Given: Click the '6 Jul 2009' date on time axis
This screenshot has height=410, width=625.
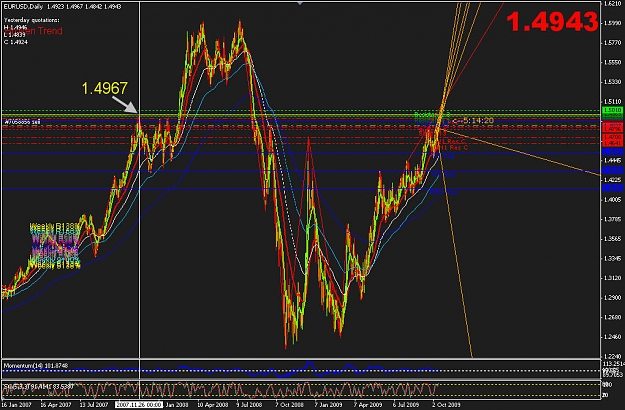Looking at the screenshot, I should [x=406, y=405].
